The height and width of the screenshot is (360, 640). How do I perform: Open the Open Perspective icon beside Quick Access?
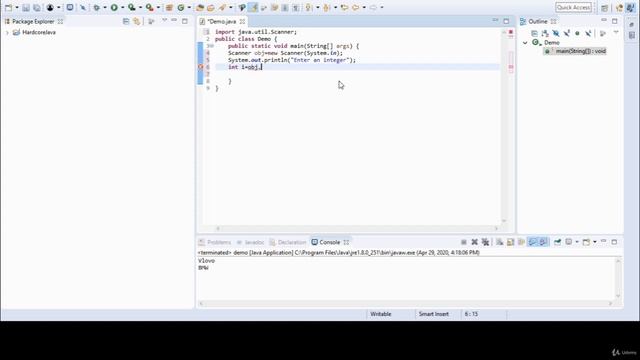(604, 8)
